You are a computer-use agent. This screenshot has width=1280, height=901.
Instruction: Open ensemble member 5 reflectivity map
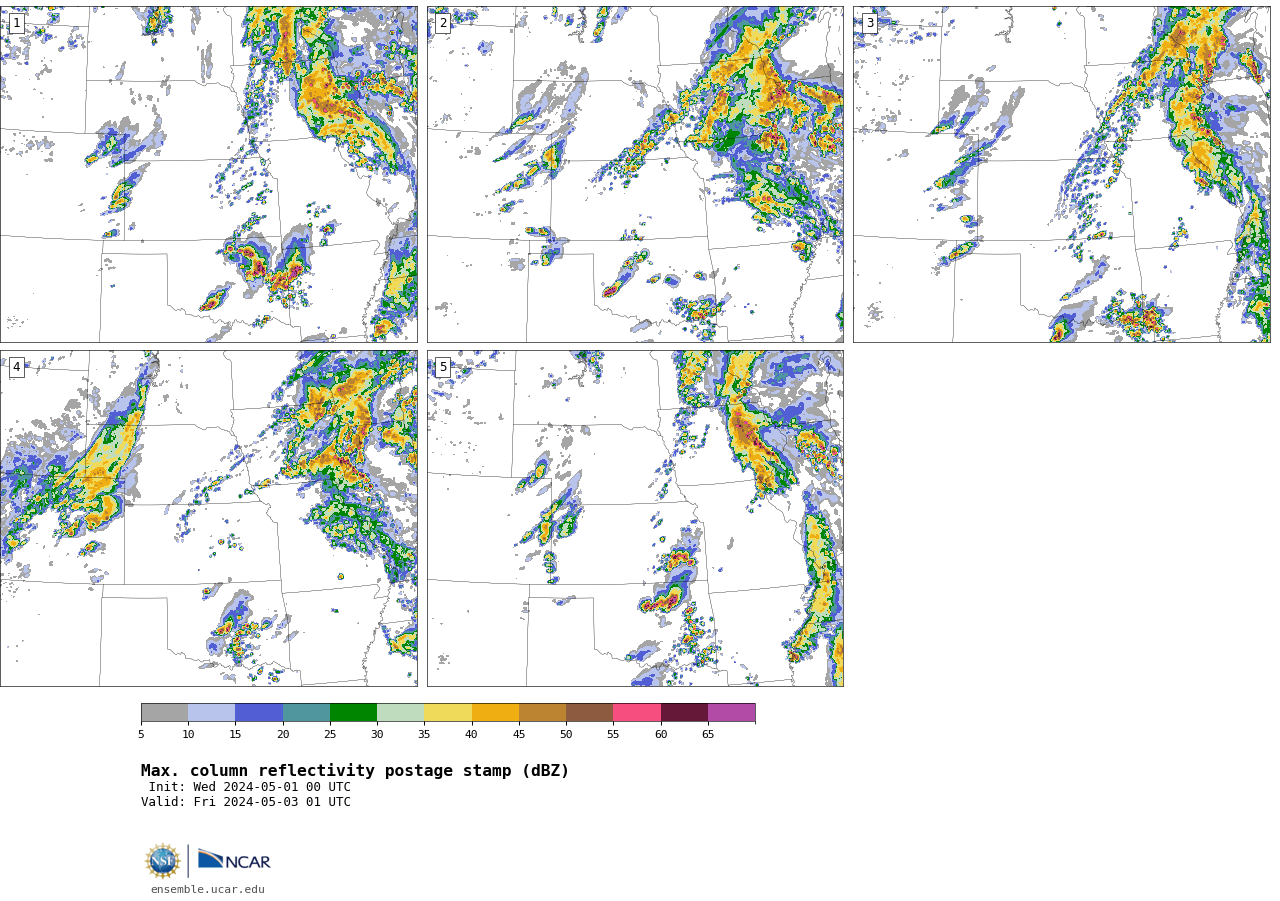635,518
